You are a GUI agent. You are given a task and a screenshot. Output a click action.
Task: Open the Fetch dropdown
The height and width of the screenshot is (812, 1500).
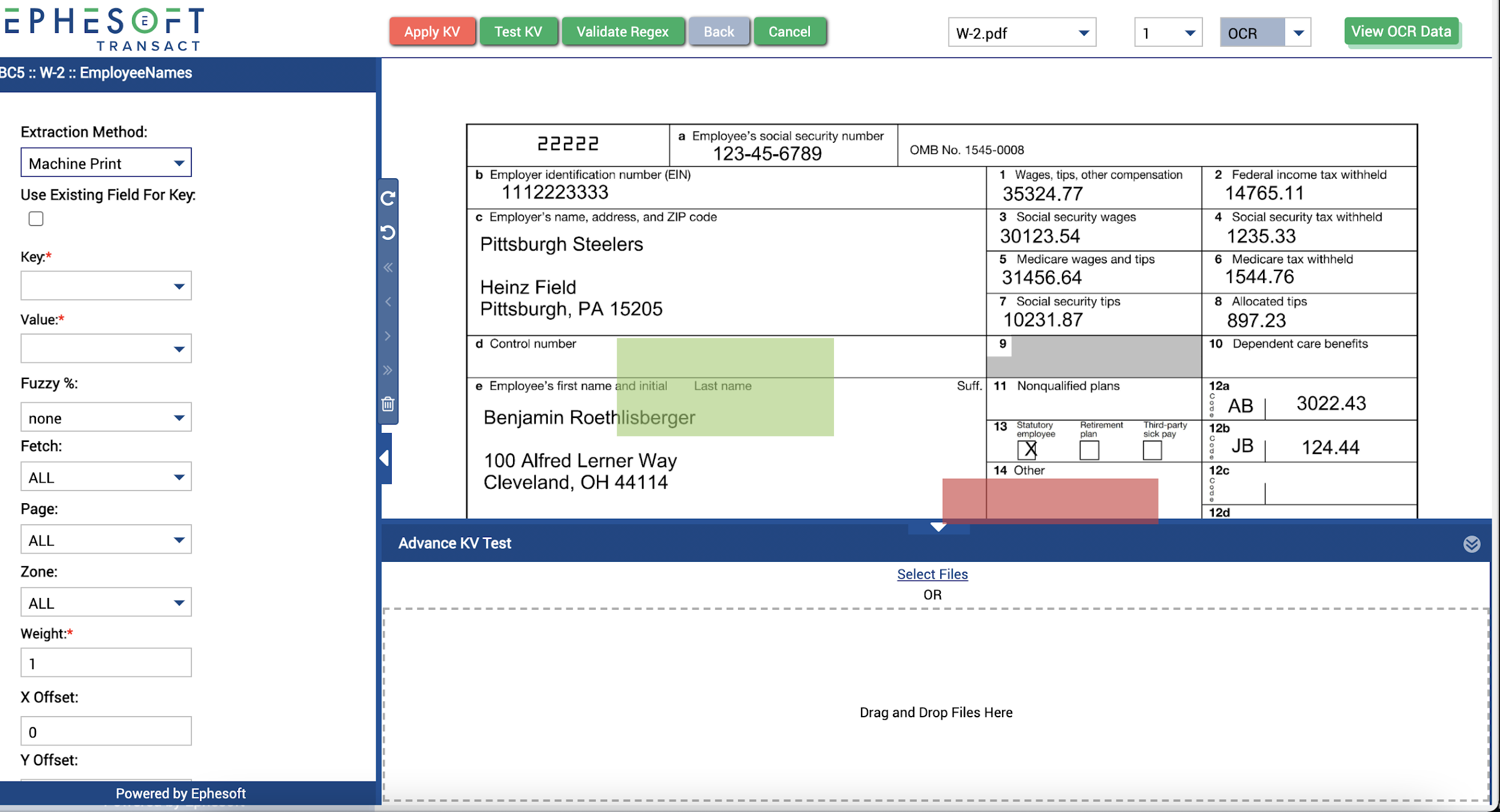pyautogui.click(x=106, y=477)
